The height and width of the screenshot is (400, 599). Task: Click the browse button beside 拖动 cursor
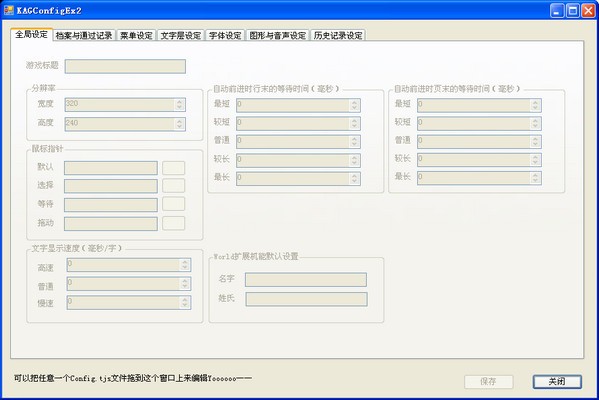[173, 223]
